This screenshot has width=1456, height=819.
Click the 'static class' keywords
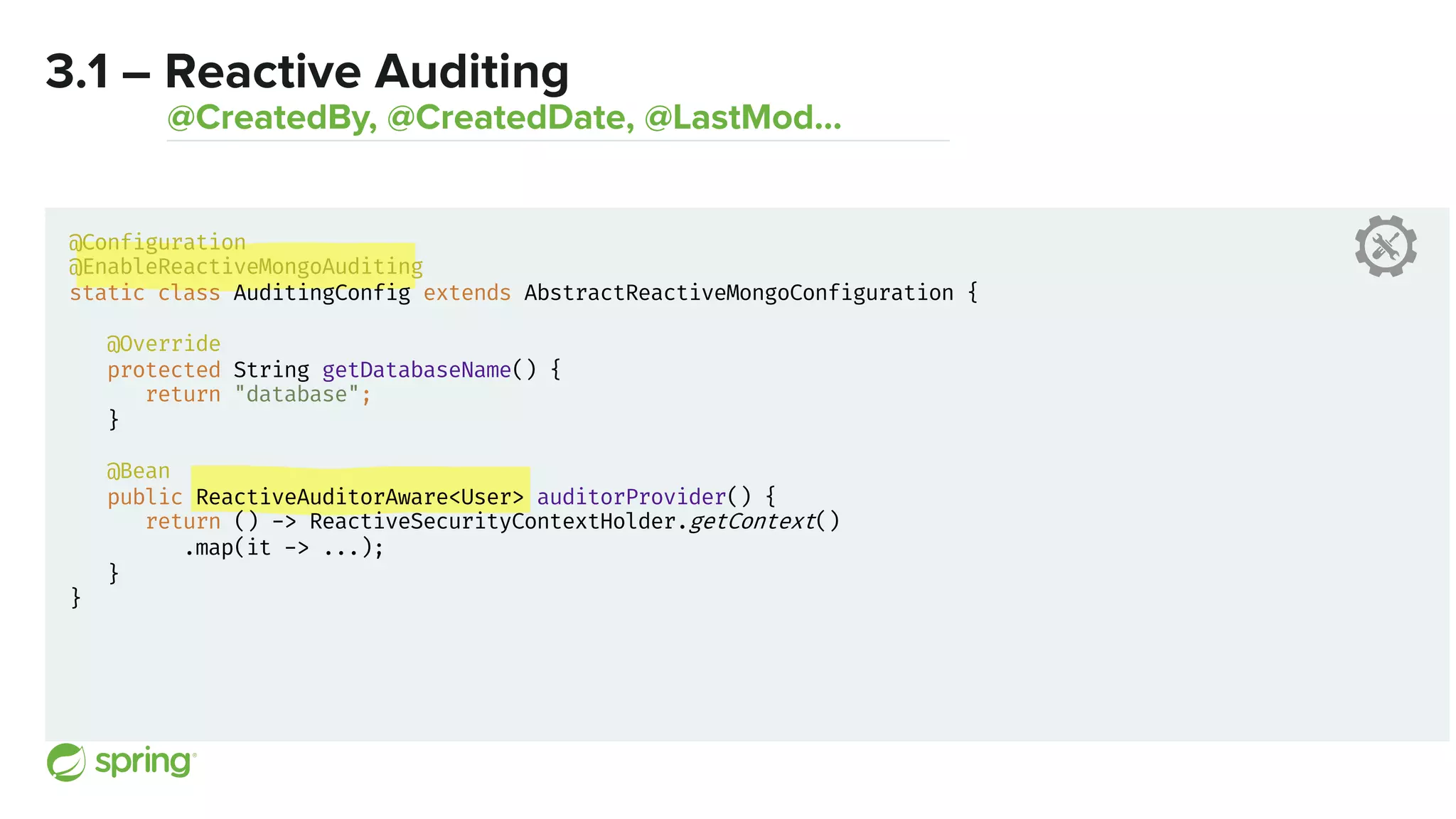point(145,292)
